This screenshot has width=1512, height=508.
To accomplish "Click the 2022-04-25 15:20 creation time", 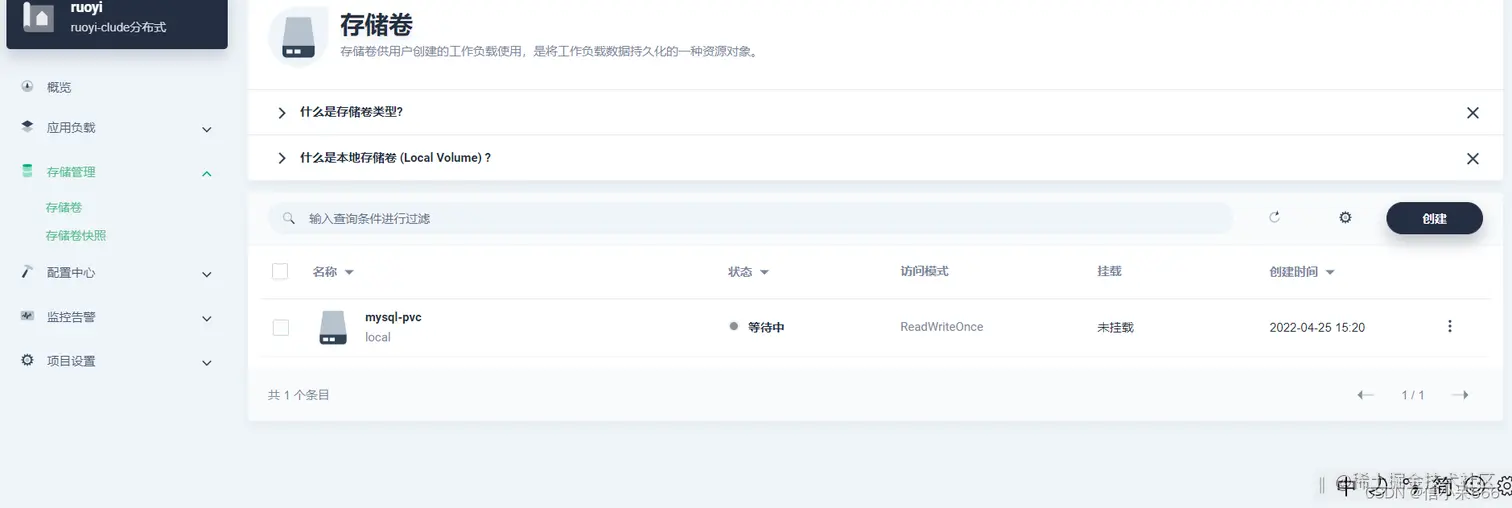I will tap(1317, 327).
